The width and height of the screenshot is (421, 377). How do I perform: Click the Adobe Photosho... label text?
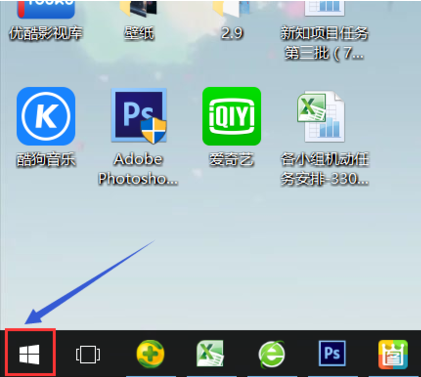138,169
